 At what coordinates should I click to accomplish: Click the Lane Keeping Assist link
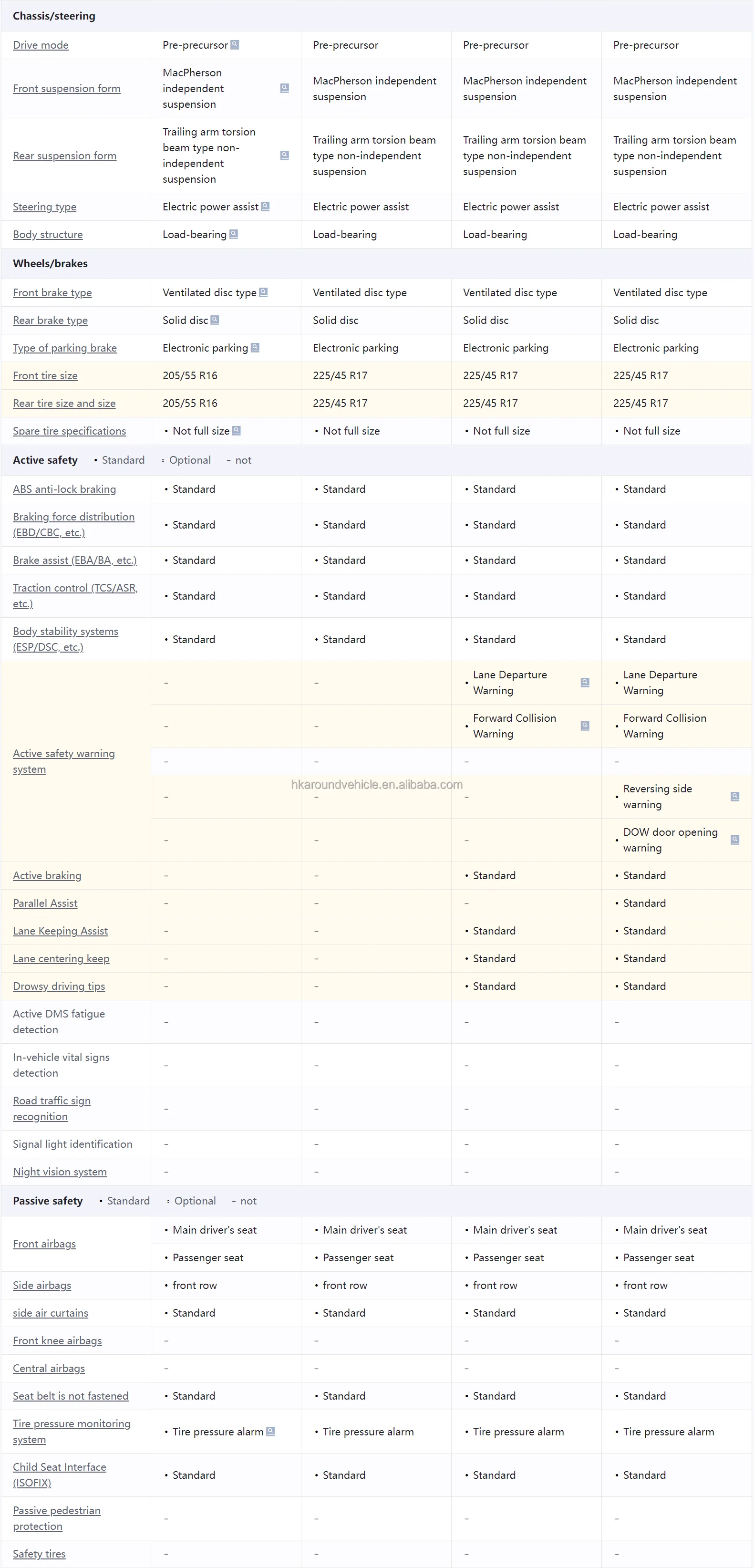pyautogui.click(x=60, y=931)
